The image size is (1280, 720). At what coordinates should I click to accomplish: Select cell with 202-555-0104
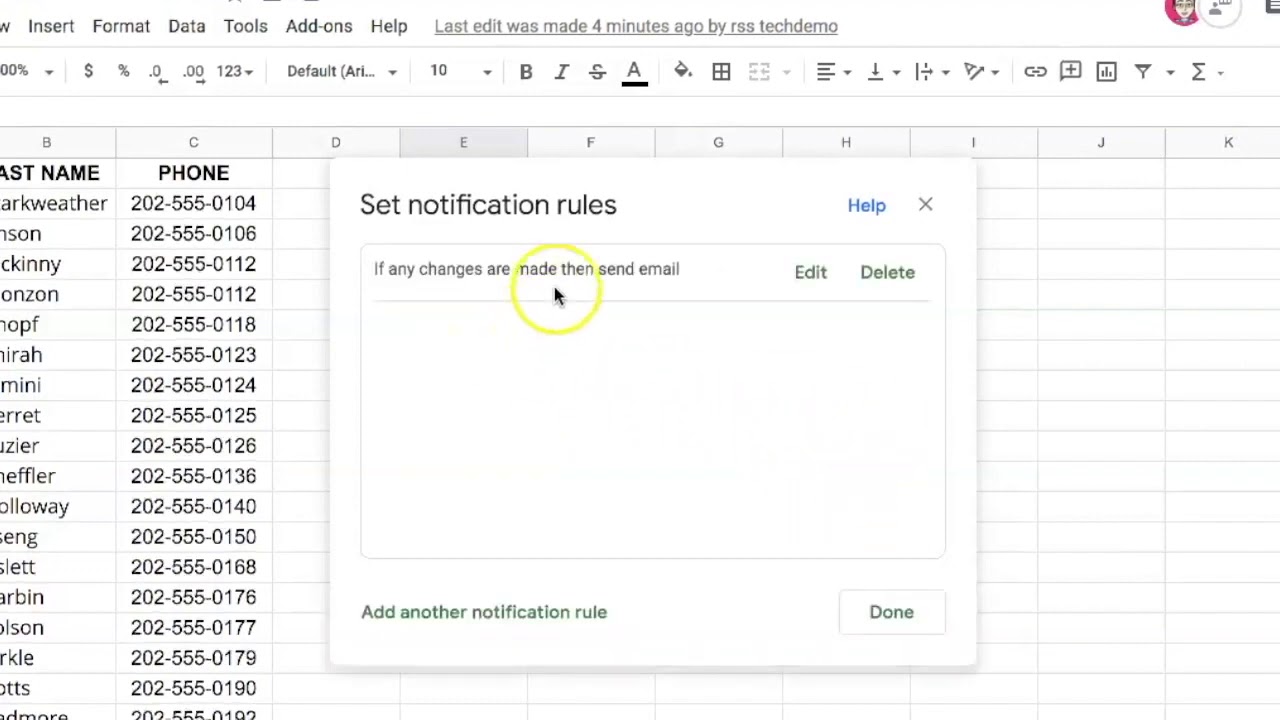[194, 203]
